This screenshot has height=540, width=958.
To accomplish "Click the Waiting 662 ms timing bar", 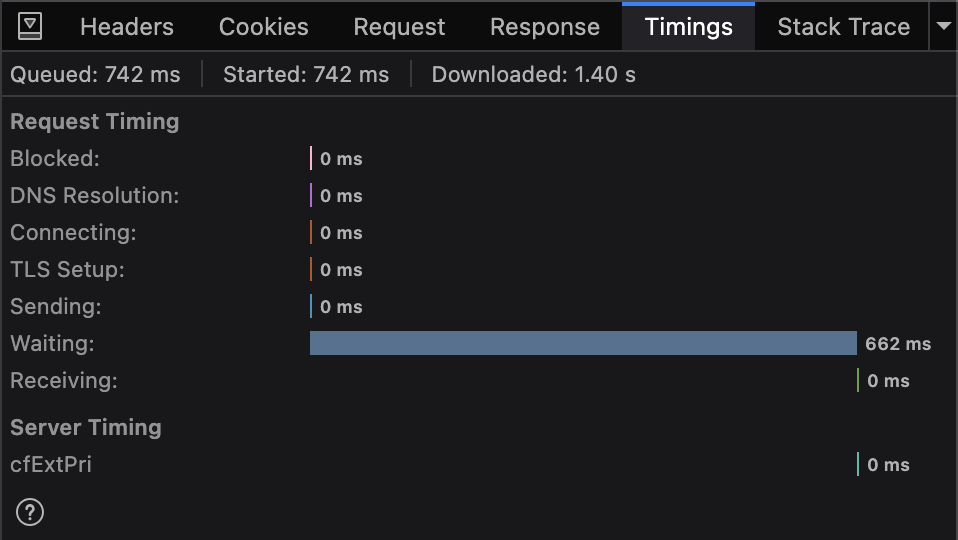I will tap(583, 344).
